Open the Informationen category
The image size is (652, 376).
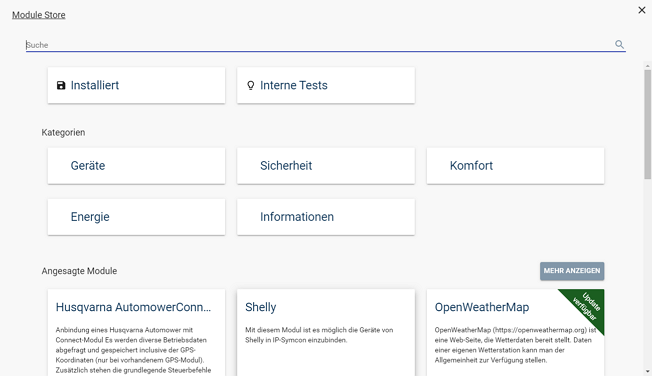[x=326, y=217]
